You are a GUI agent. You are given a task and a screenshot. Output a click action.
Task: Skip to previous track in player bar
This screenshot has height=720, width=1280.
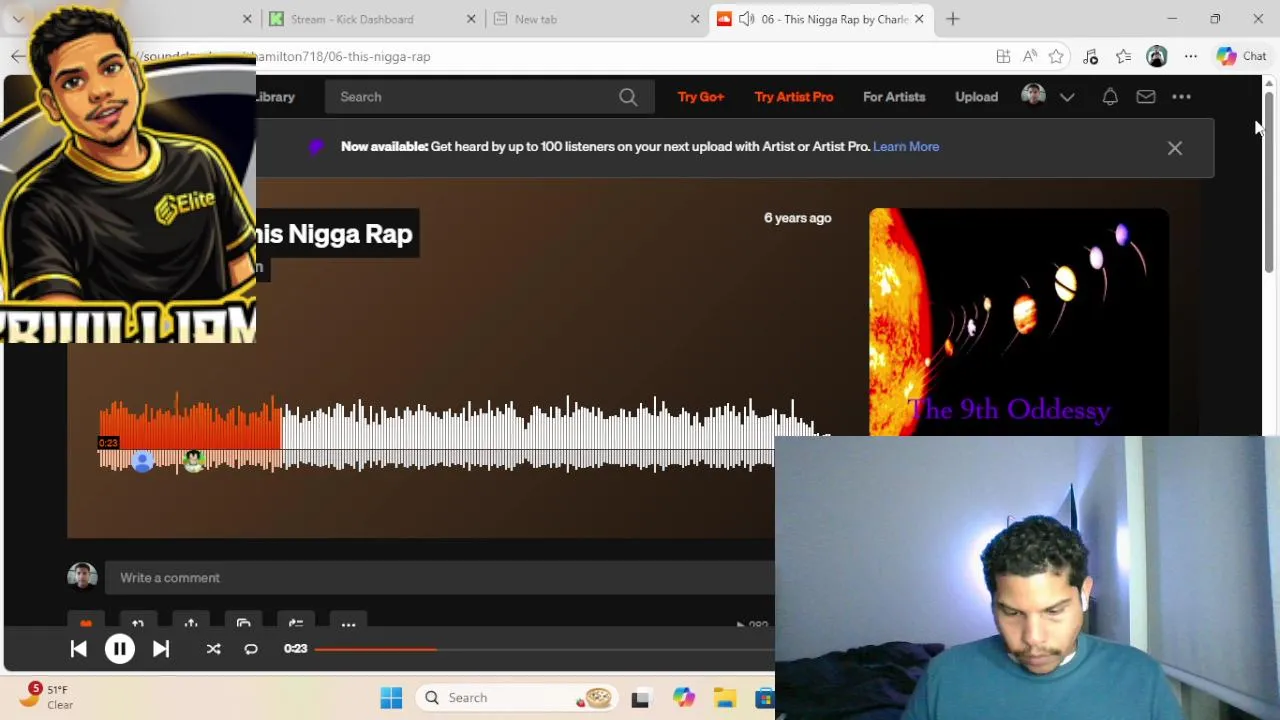[x=78, y=649]
